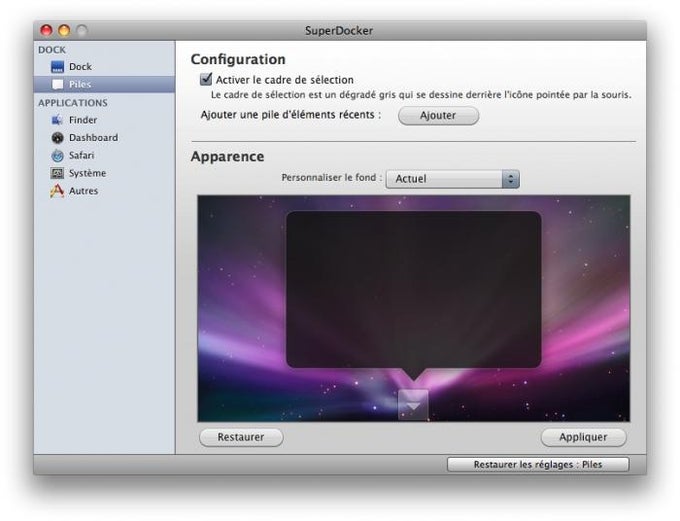Click the down-arrow stack icon in preview
Image resolution: width=680 pixels, height=521 pixels.
click(413, 405)
